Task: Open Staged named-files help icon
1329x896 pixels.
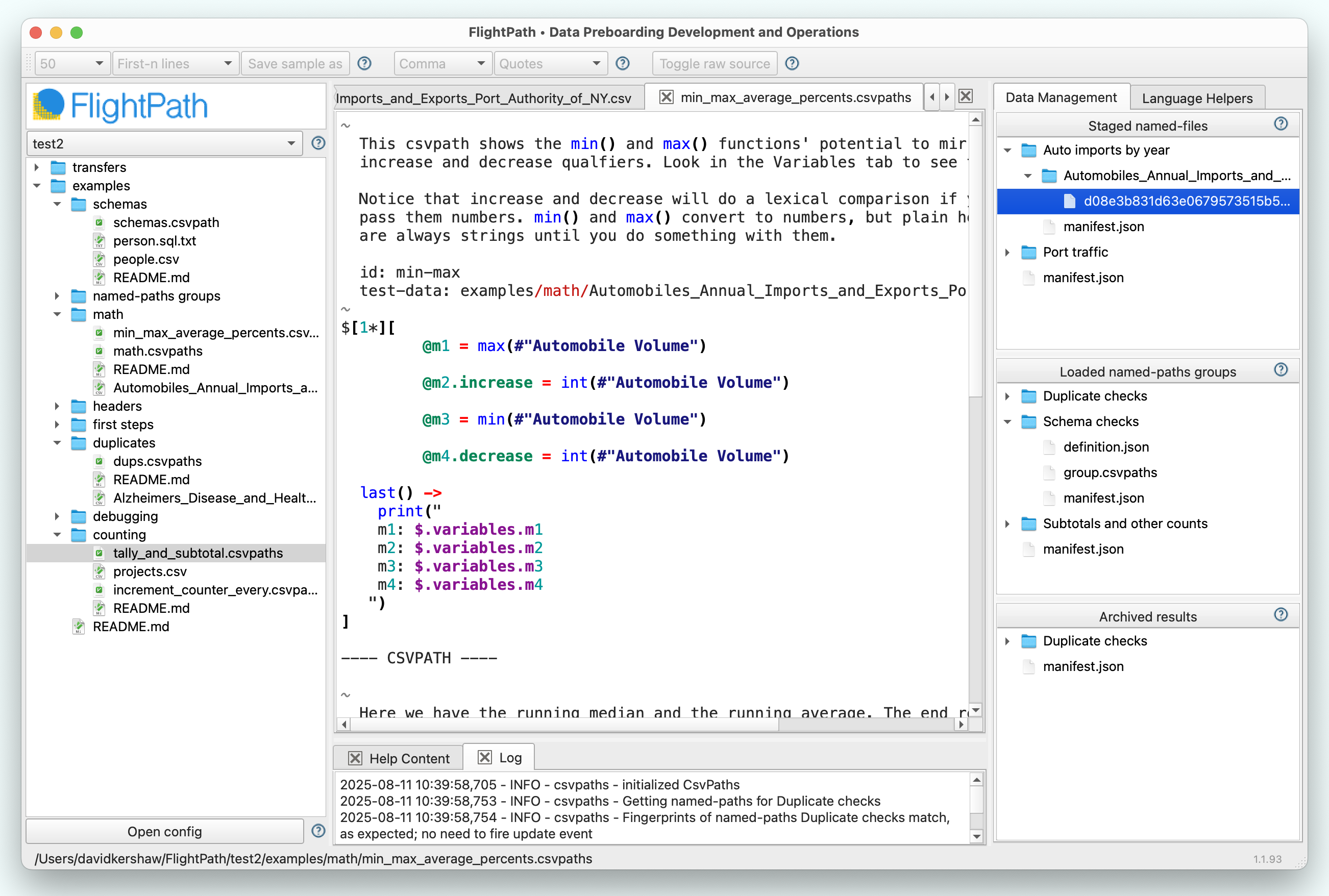Action: tap(1281, 124)
